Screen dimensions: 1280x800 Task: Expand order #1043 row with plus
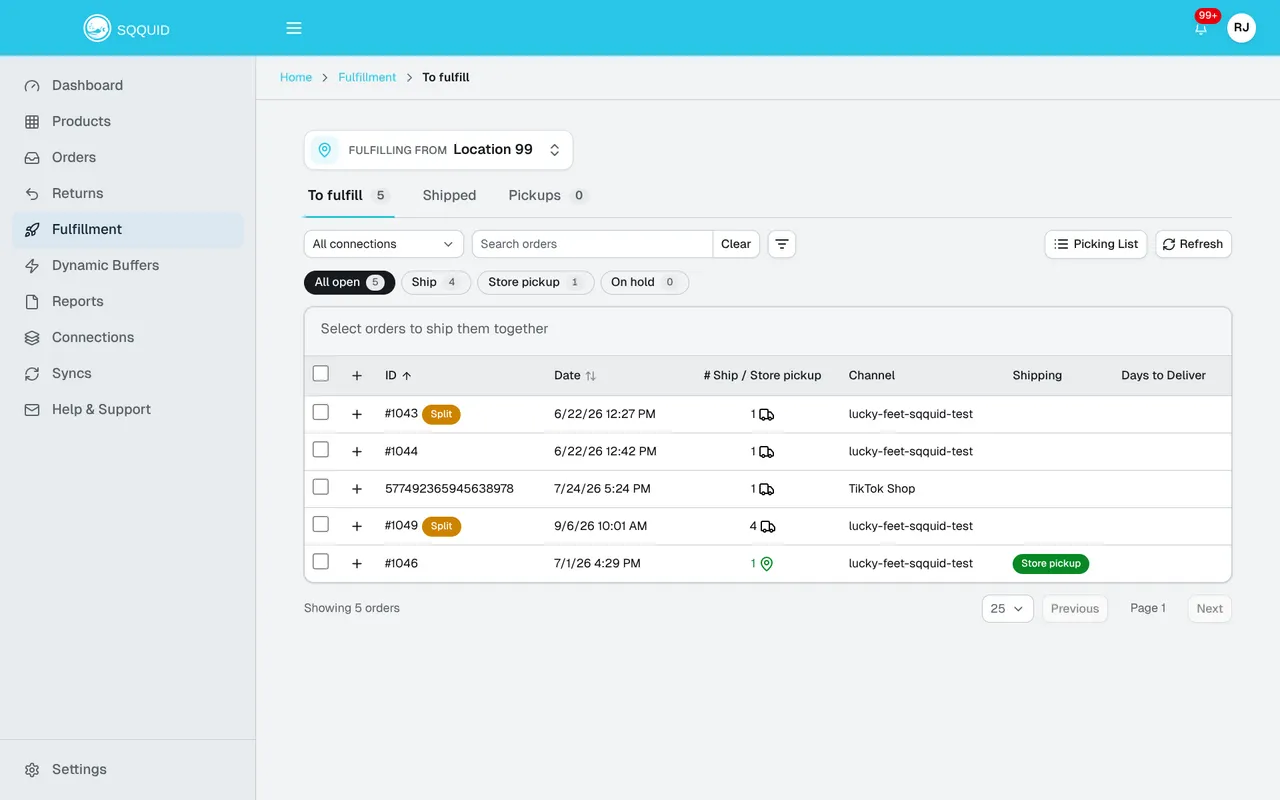click(x=357, y=414)
